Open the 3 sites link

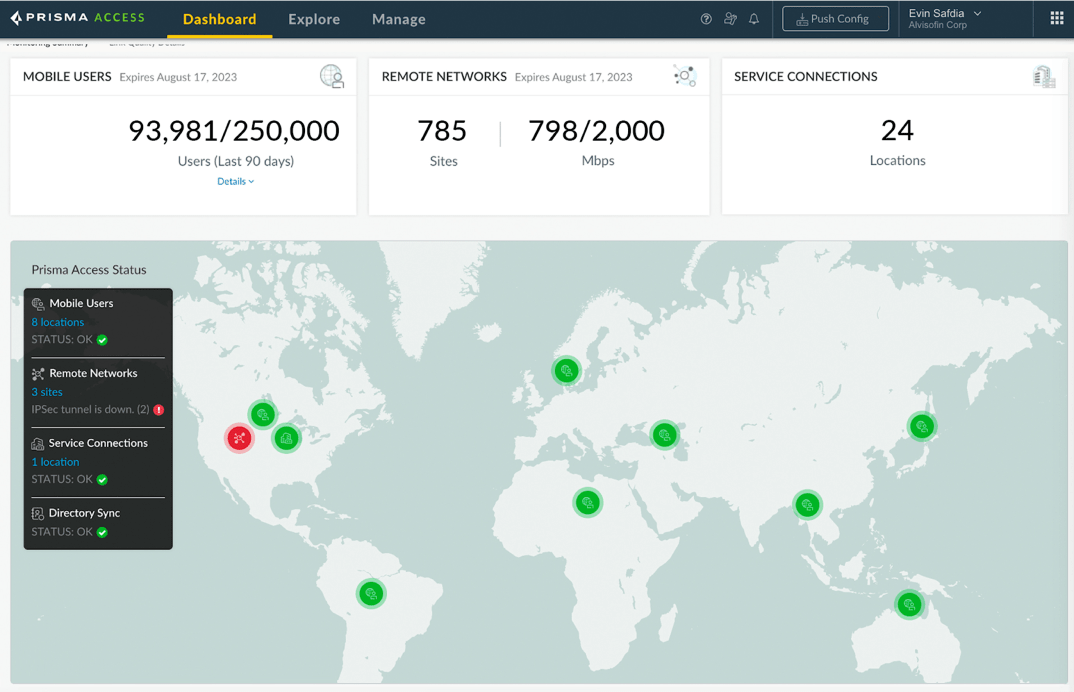47,392
